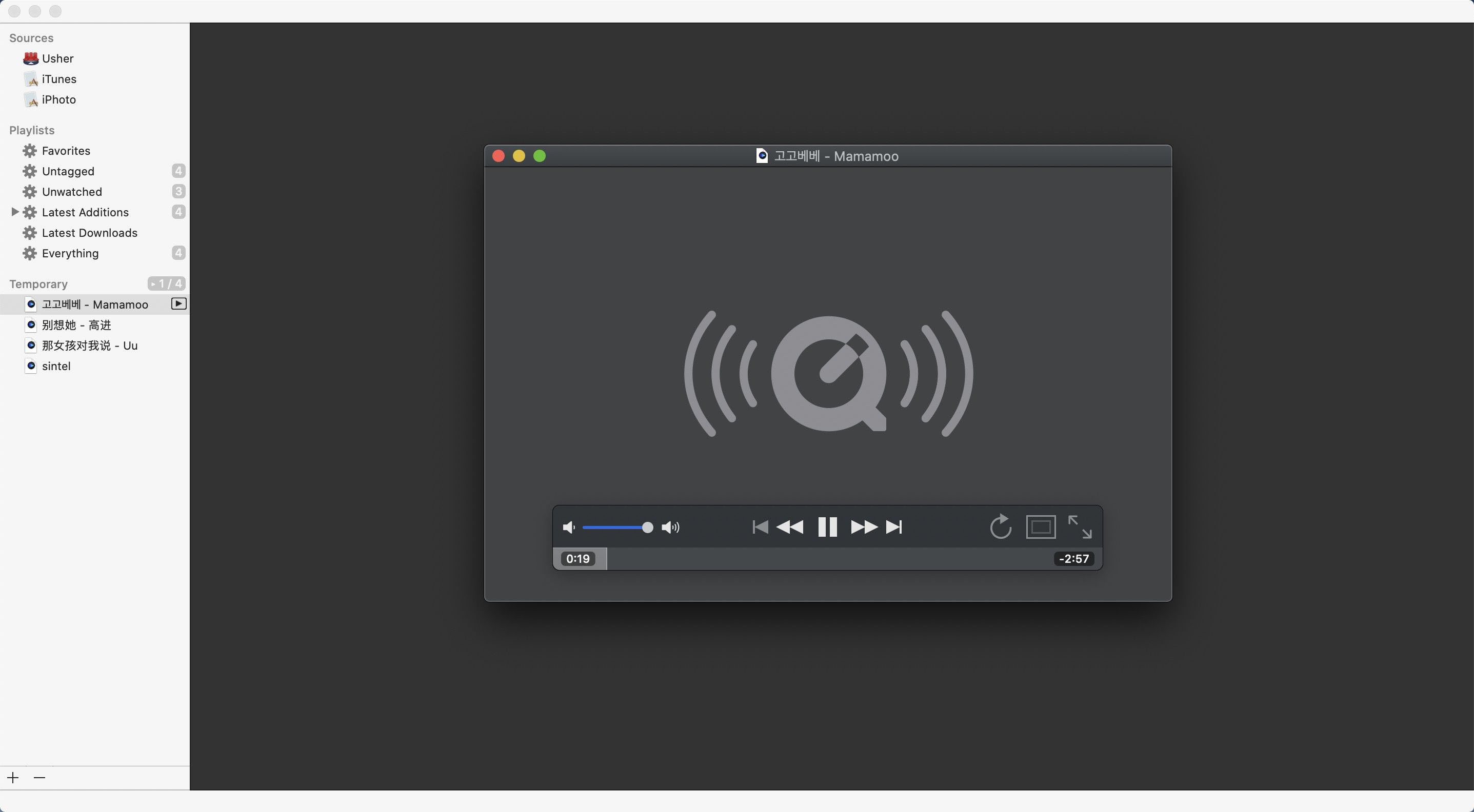Click the Latest Downloads gear icon
This screenshot has height=812, width=1474.
click(30, 233)
